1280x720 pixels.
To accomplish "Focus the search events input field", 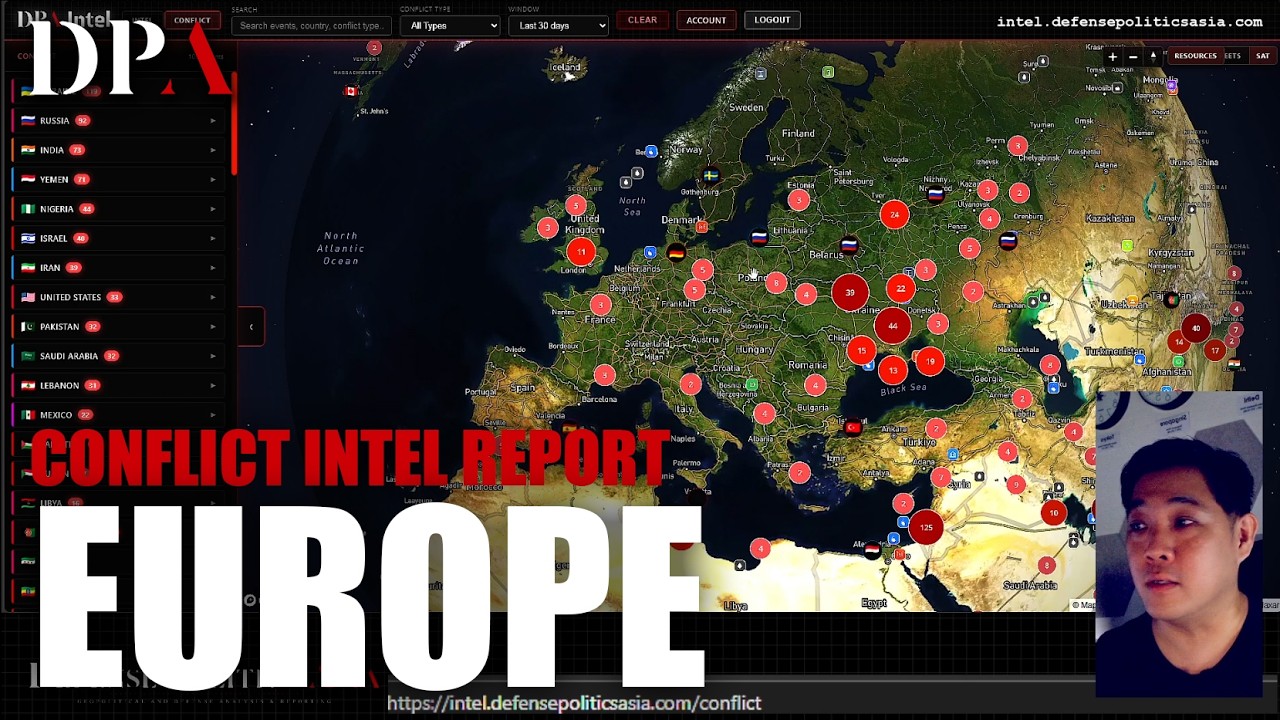I will [311, 25].
